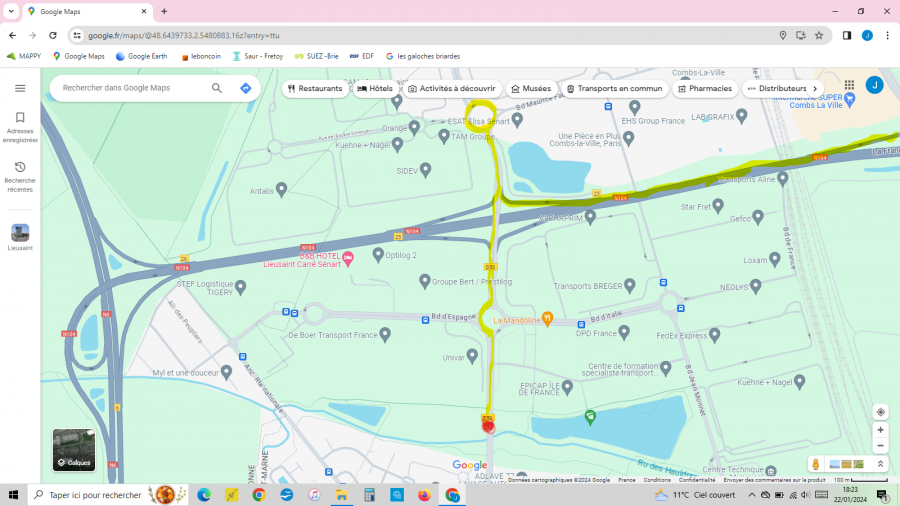Image resolution: width=900 pixels, height=506 pixels.
Task: Focus the Rechercher dans Google Maps field
Action: coord(130,88)
